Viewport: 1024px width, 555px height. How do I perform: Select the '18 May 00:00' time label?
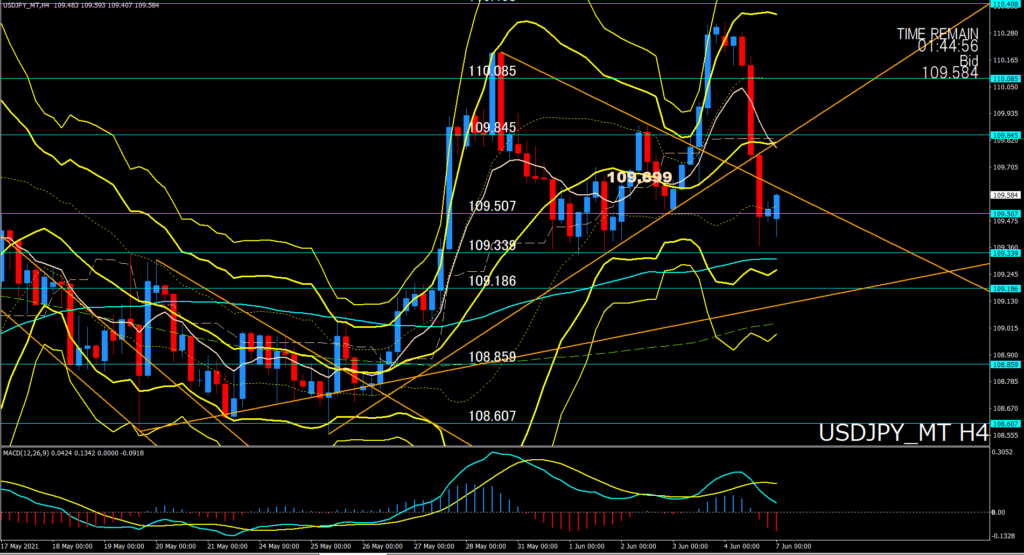[x=72, y=546]
